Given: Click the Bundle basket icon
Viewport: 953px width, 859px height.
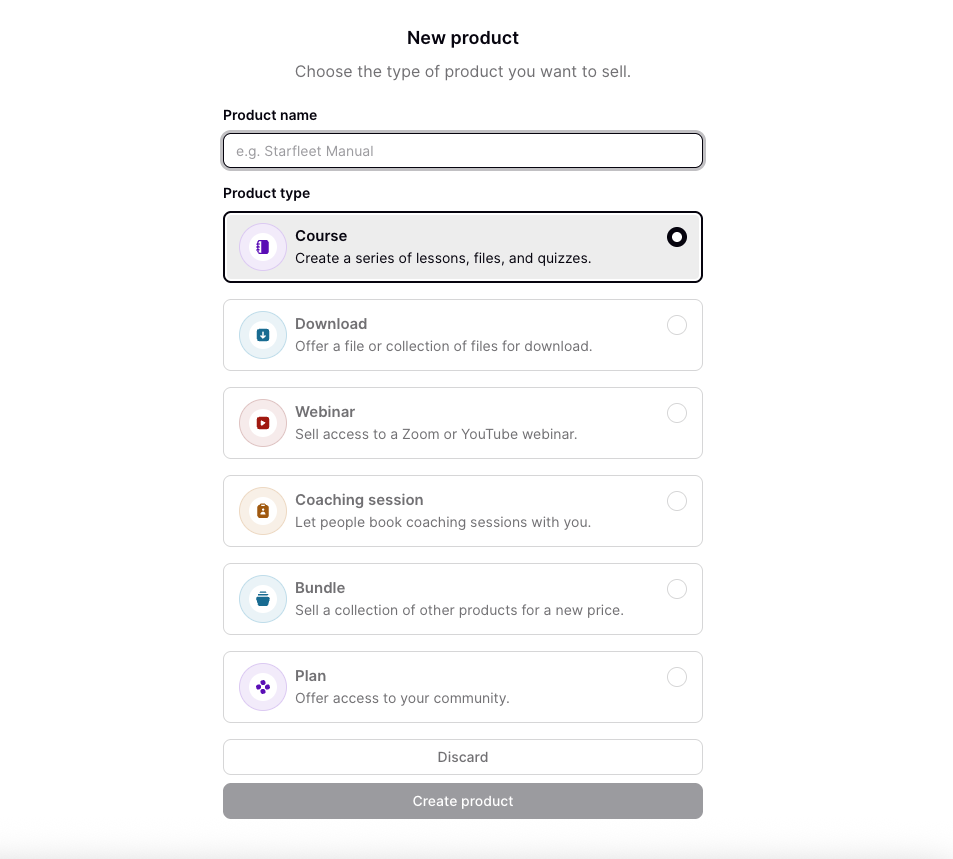Looking at the screenshot, I should click(x=261, y=598).
